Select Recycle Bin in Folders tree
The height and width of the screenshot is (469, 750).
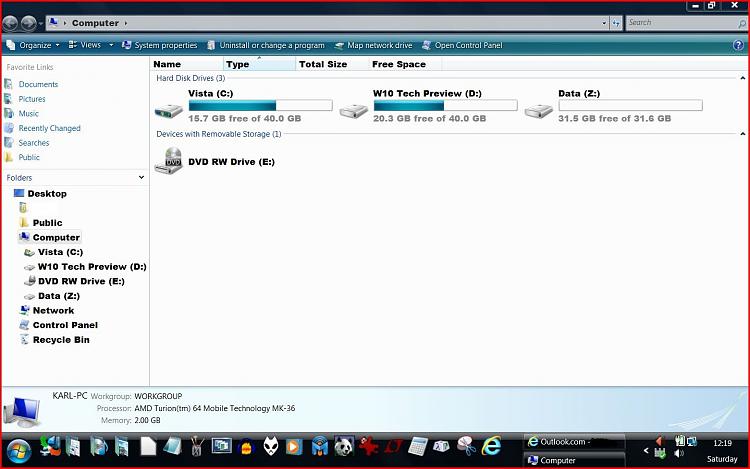pos(61,340)
